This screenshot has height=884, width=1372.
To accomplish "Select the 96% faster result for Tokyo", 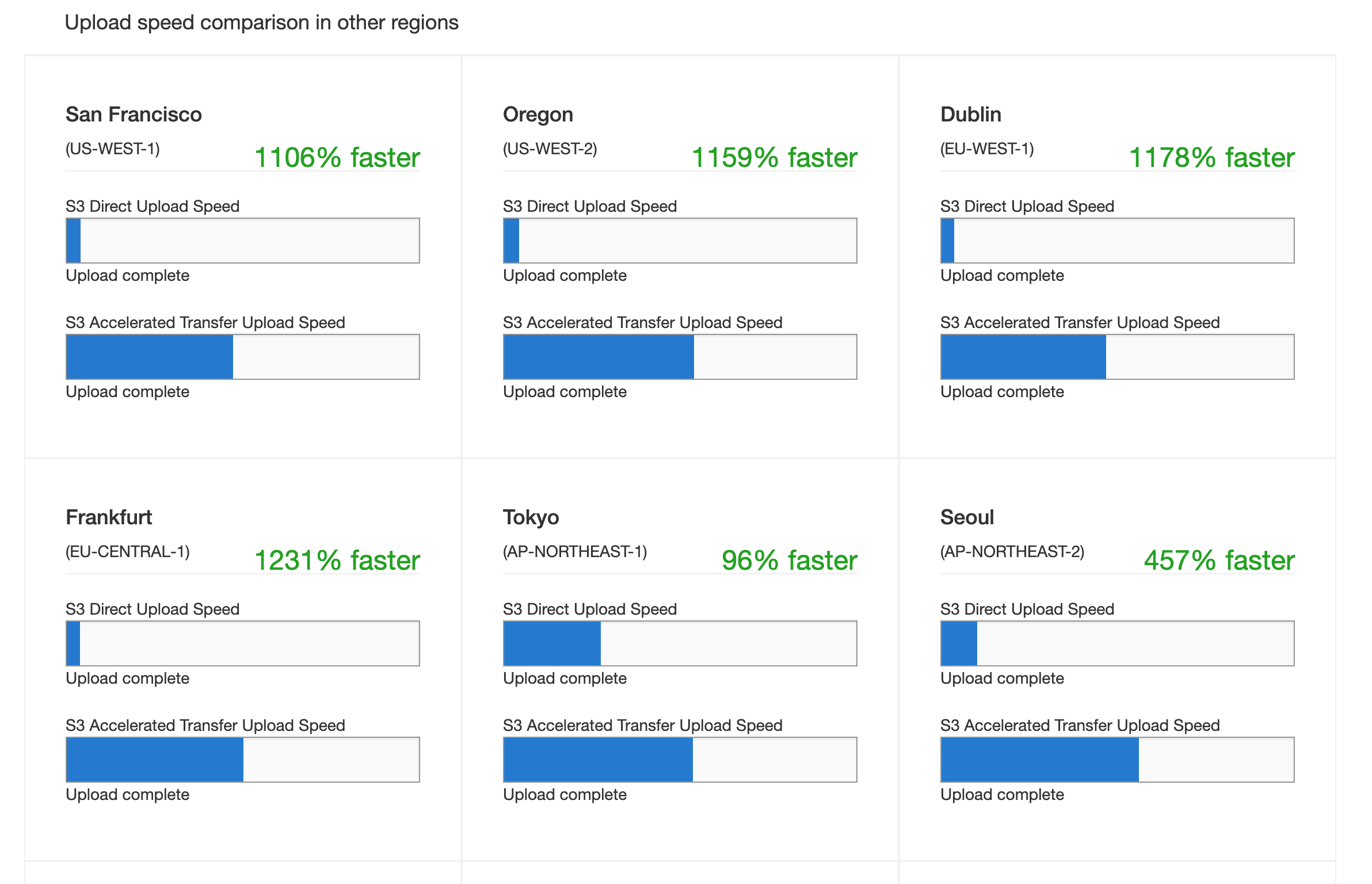I will [789, 559].
